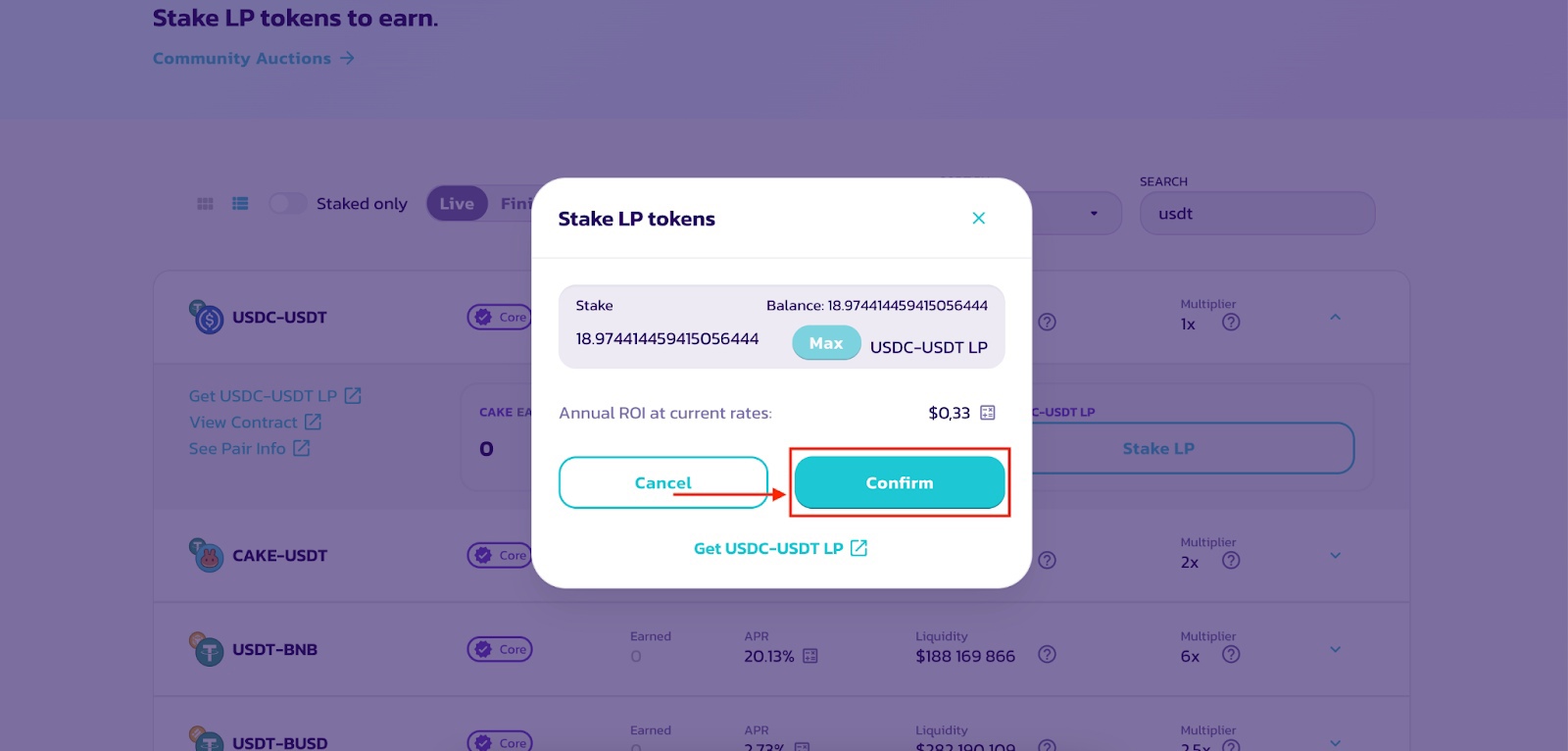Switch to list table view icon
The width and height of the screenshot is (1568, 751).
(x=240, y=204)
